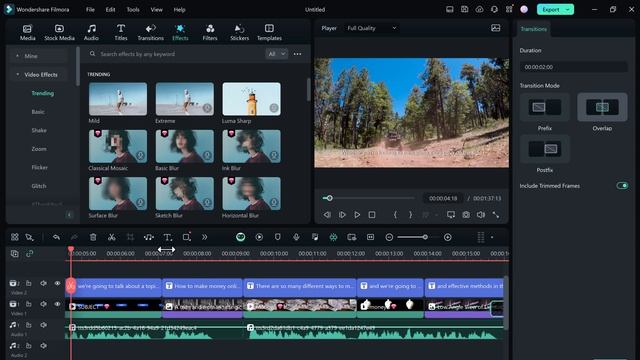640x360 pixels.
Task: Stop the preview playback
Action: point(372,215)
